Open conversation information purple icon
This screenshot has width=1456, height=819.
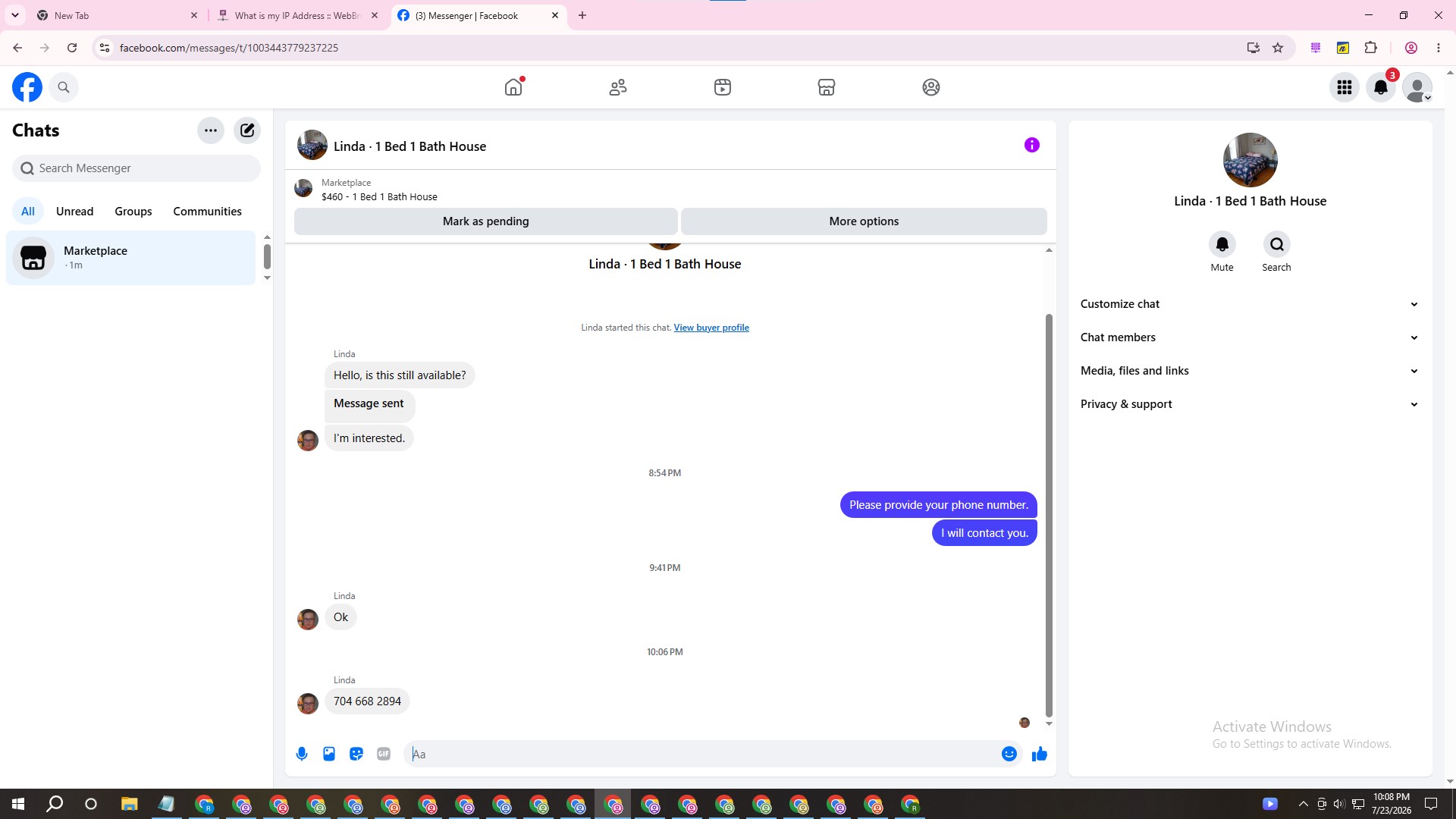coord(1032,145)
